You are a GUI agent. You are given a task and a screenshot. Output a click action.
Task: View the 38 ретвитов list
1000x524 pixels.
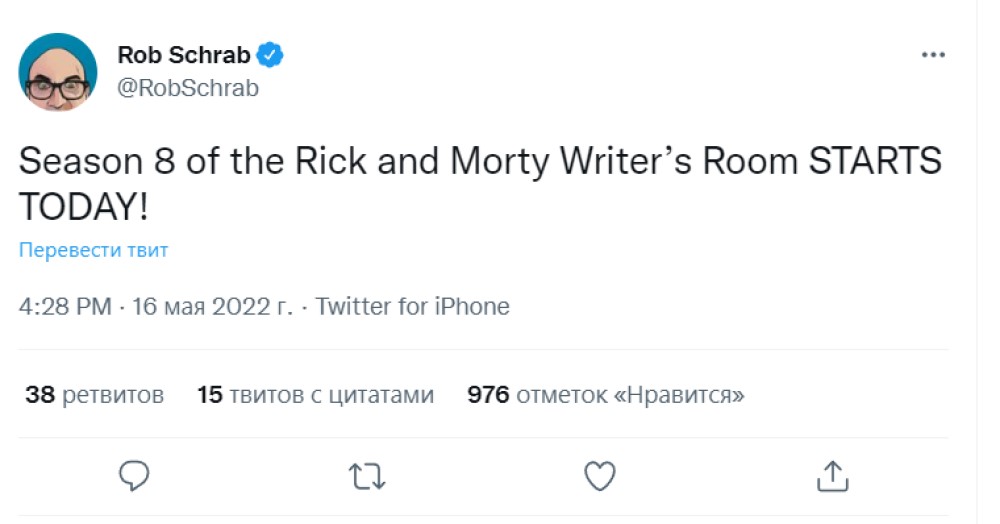[x=94, y=395]
